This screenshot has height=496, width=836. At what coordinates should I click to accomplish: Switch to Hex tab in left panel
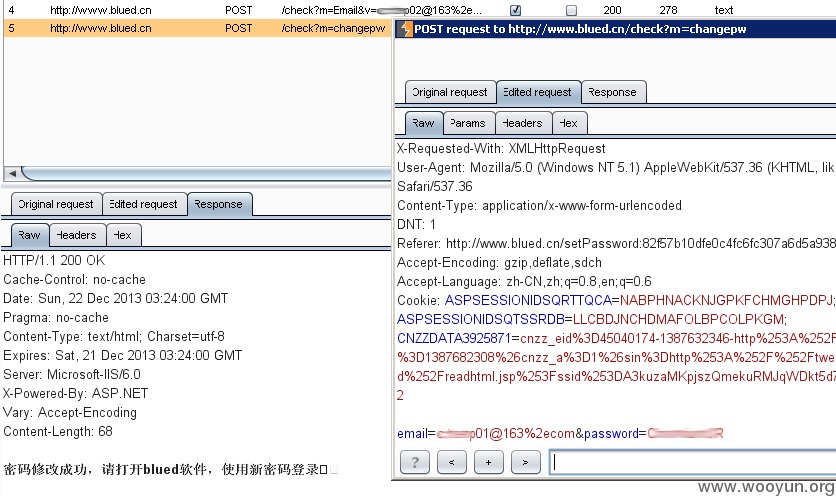123,235
